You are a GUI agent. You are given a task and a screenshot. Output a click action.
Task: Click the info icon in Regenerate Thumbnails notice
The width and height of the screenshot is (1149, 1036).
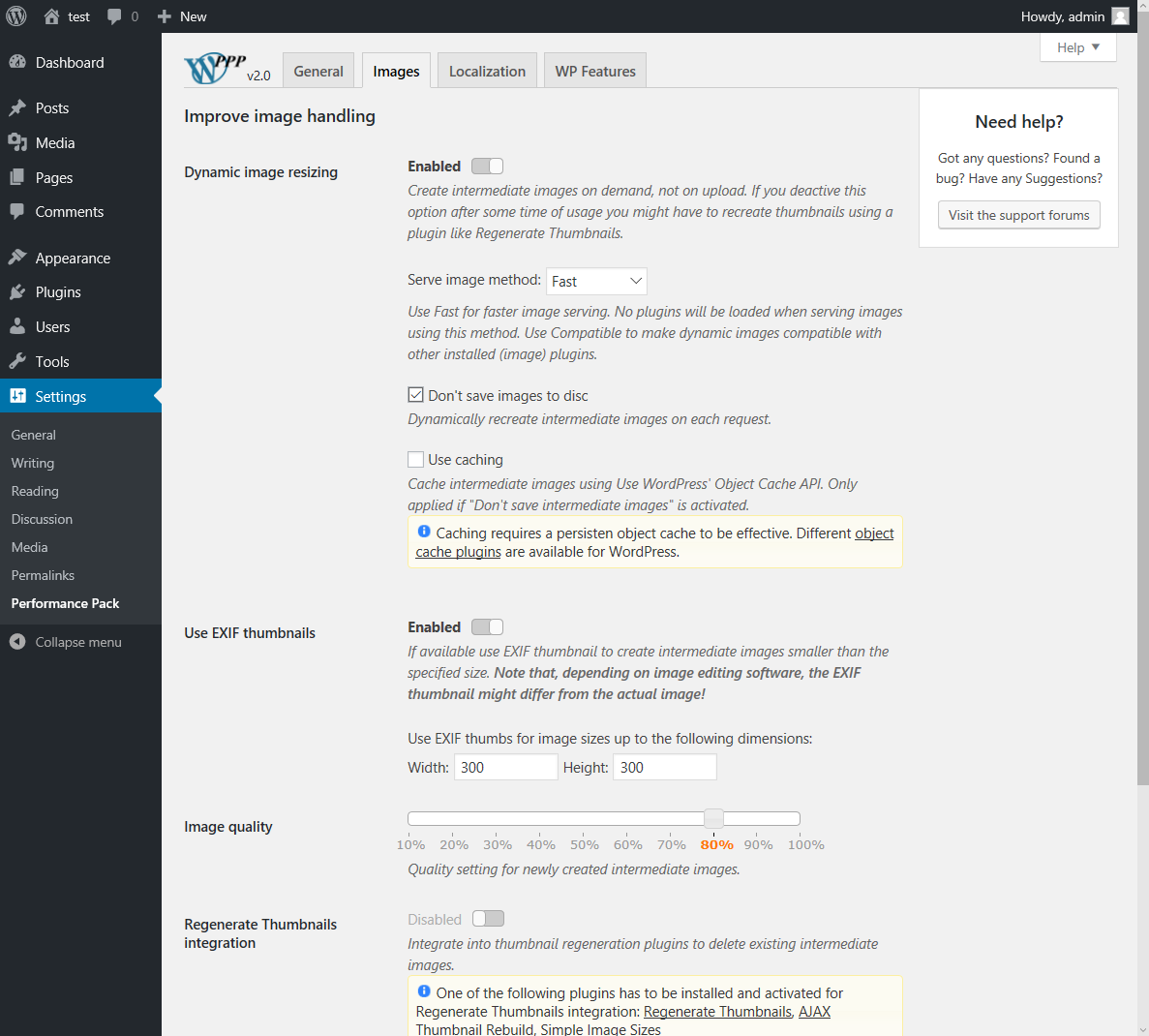(x=424, y=991)
